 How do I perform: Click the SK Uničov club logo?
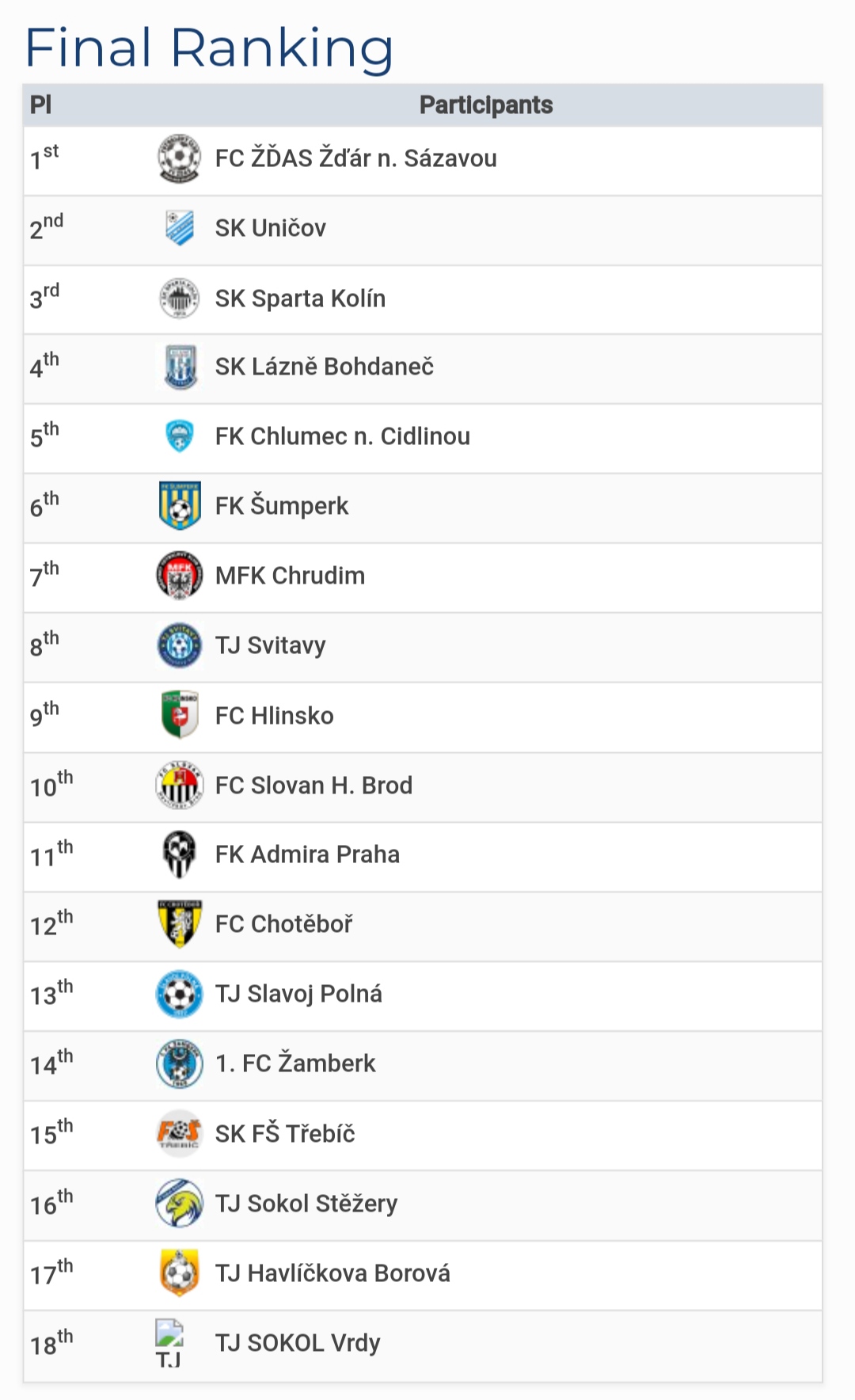tap(180, 228)
